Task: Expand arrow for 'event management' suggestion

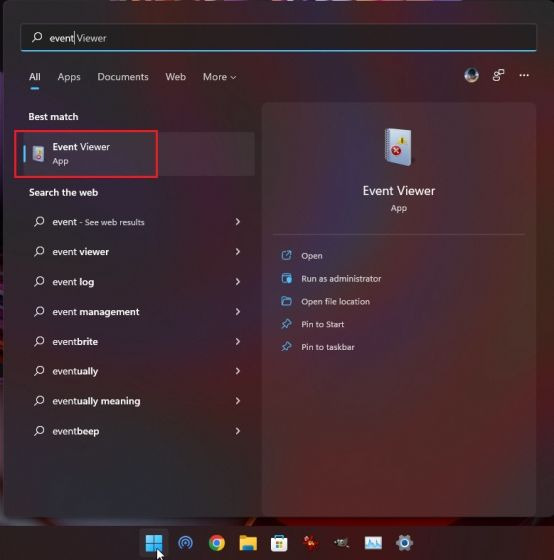Action: [238, 311]
